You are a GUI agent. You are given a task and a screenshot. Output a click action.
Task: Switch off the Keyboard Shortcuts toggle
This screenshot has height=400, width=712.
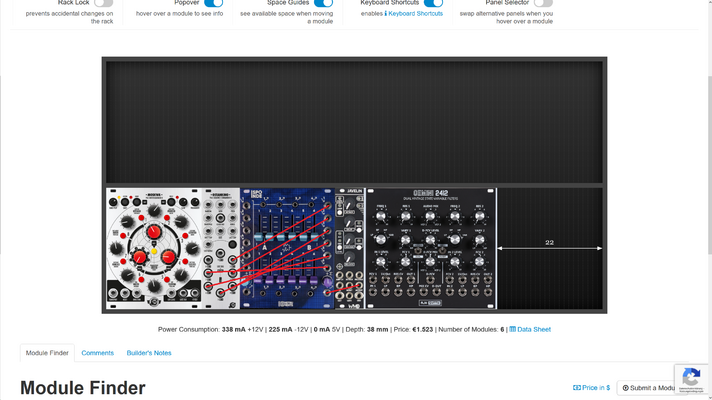pyautogui.click(x=433, y=3)
